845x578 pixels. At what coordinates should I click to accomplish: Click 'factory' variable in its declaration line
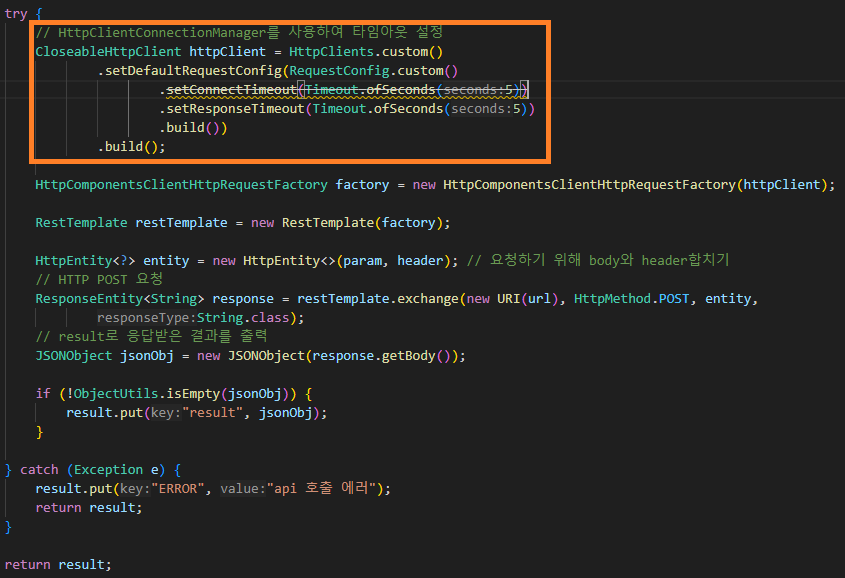362,185
